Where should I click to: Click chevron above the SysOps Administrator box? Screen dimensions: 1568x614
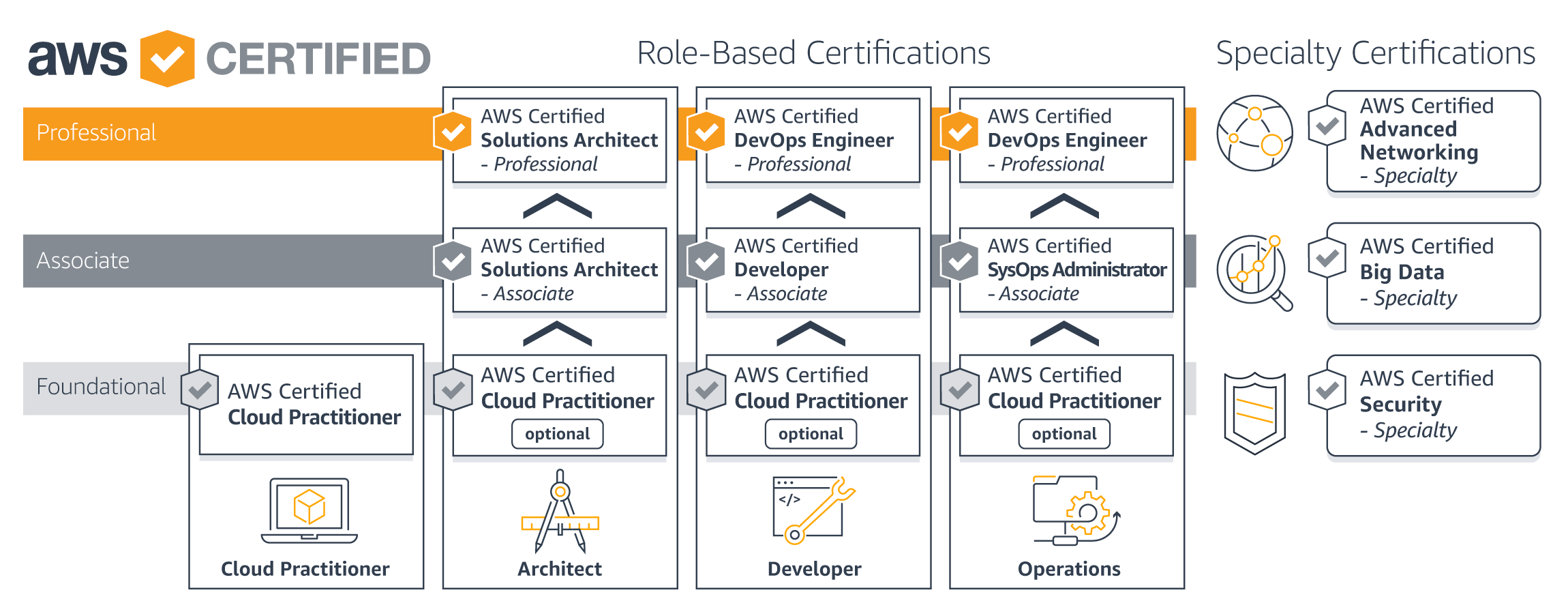pyautogui.click(x=1064, y=206)
